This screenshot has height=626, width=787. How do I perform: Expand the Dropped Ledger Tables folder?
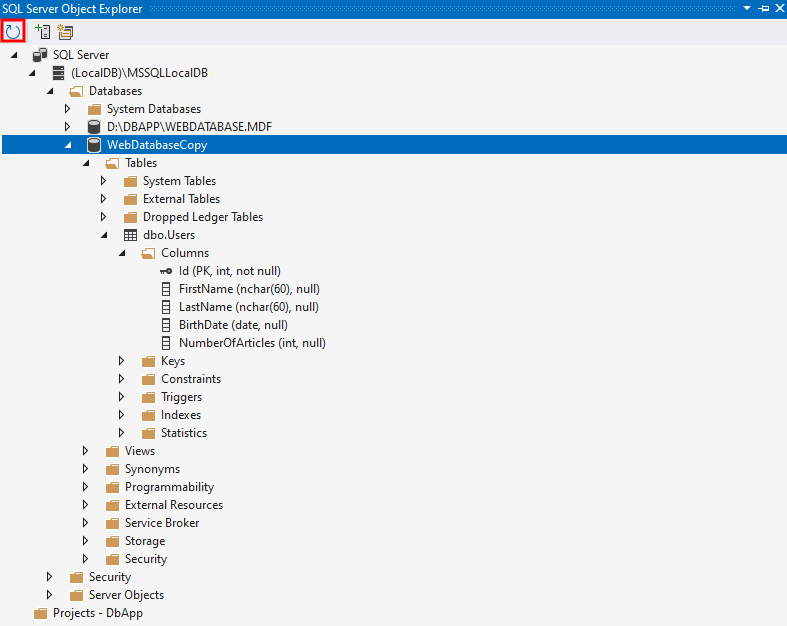click(x=103, y=217)
